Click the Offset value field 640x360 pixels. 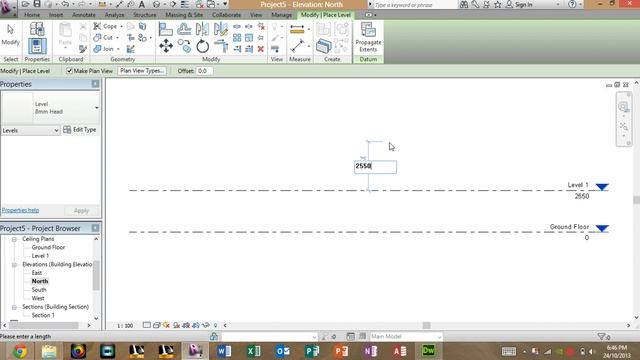tap(204, 71)
